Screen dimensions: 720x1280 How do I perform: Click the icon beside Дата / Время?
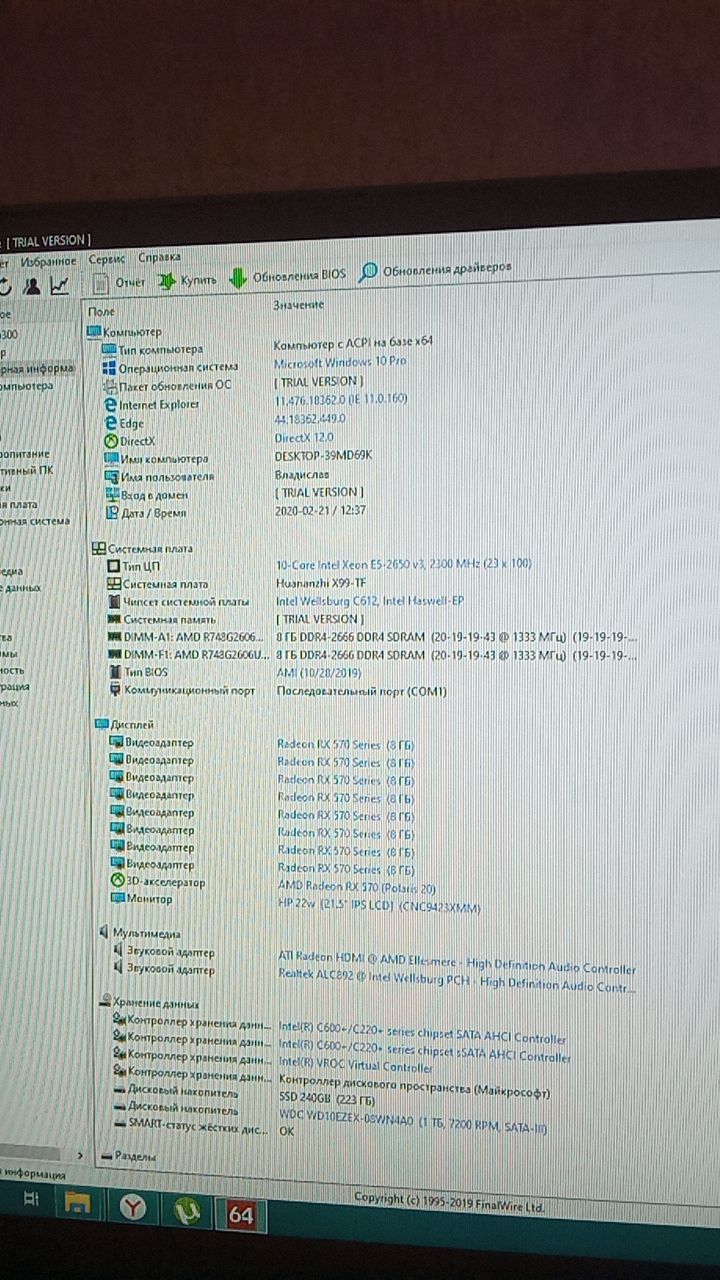pos(111,513)
